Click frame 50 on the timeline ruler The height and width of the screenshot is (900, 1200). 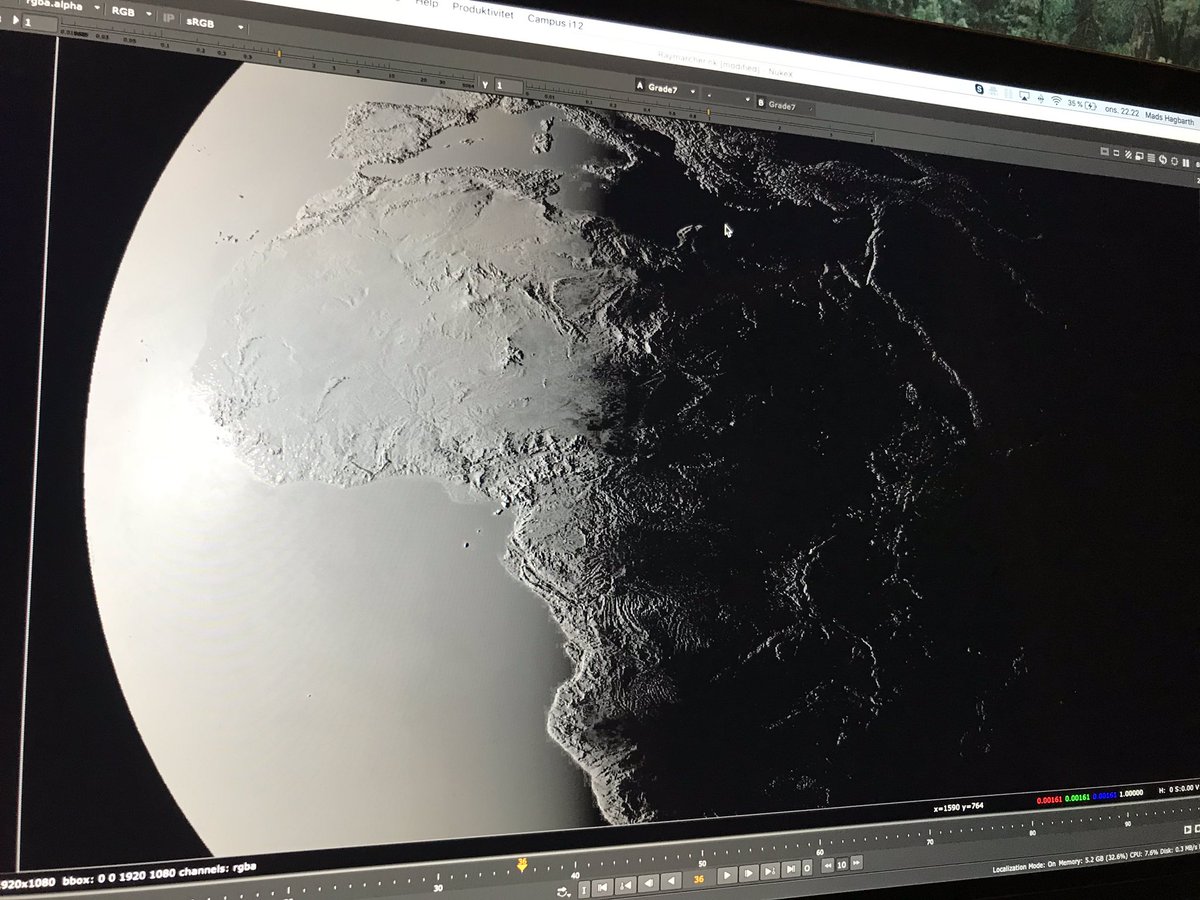(x=702, y=858)
